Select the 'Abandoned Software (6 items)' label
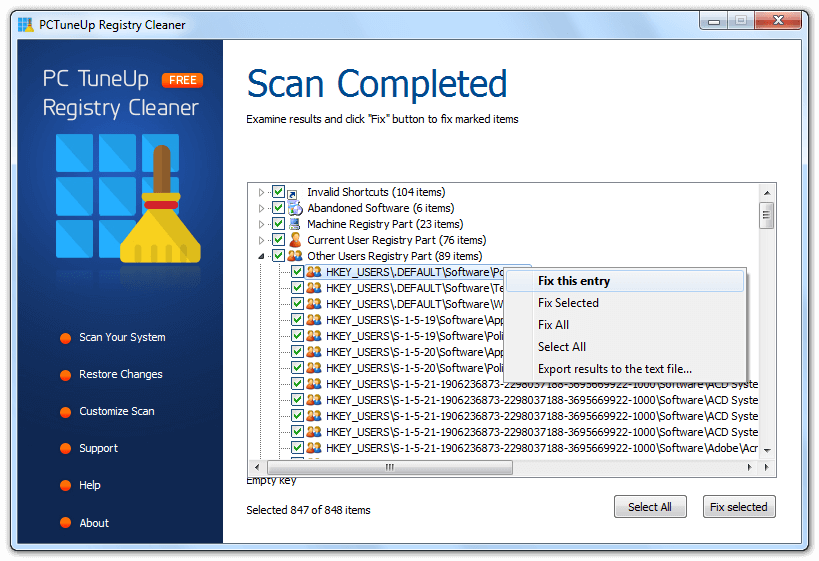Screen dimensions: 819x561 click(x=381, y=208)
